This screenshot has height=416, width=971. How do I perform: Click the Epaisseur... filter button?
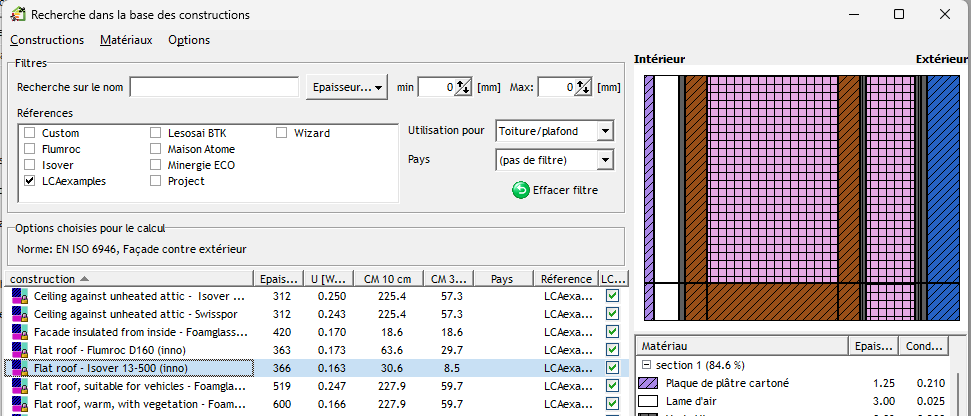[x=347, y=88]
